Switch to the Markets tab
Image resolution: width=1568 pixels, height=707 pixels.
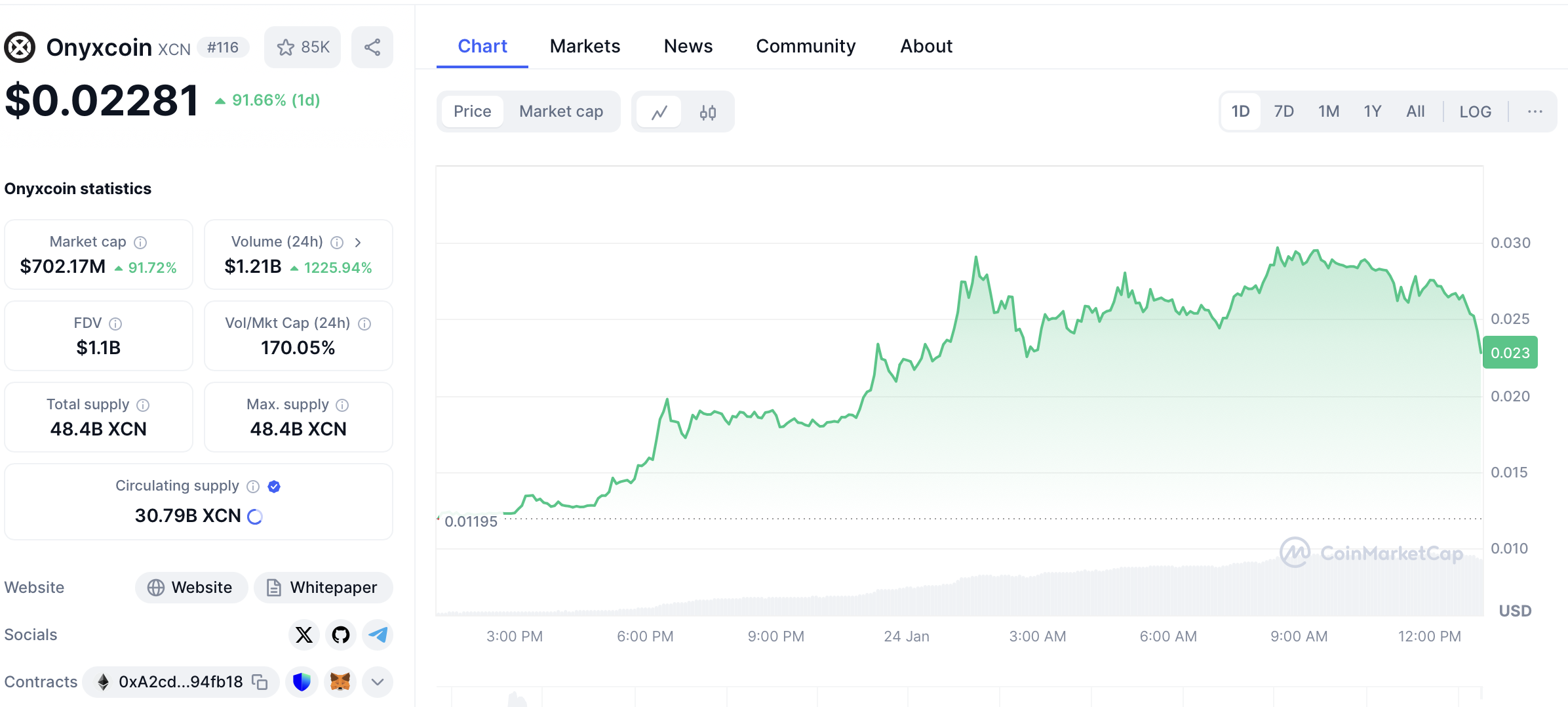coord(585,46)
